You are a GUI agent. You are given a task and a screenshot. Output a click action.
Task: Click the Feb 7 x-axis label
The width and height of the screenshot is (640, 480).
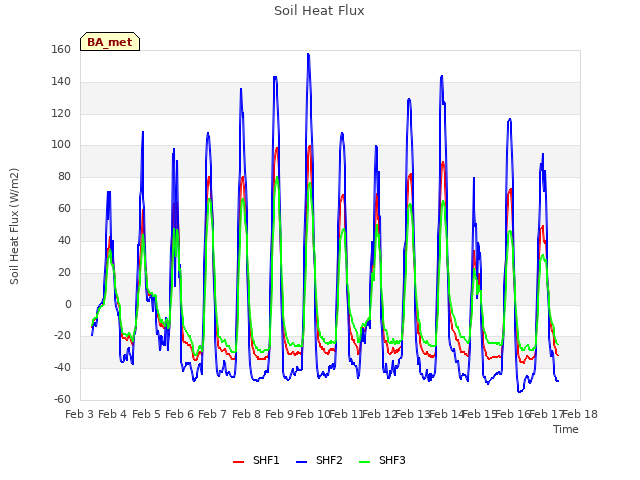(x=212, y=414)
